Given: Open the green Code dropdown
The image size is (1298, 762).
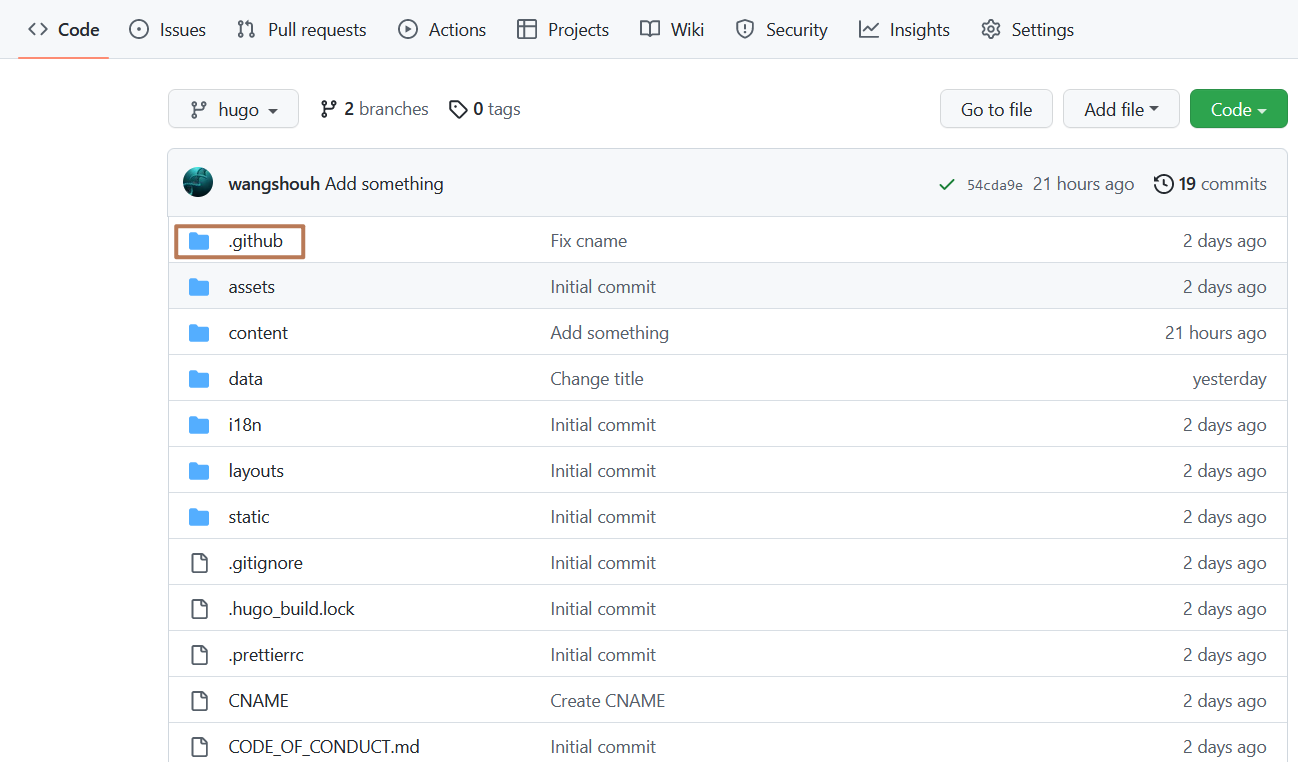Looking at the screenshot, I should coord(1238,108).
